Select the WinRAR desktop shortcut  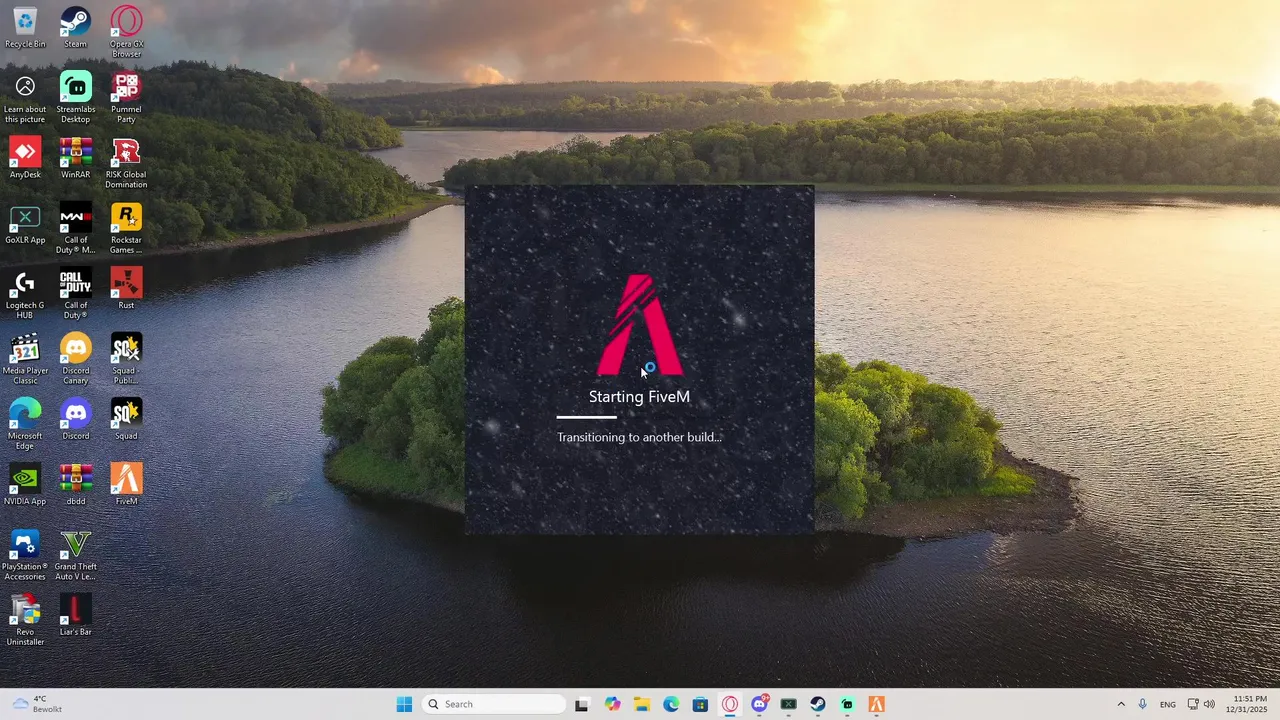pos(75,158)
